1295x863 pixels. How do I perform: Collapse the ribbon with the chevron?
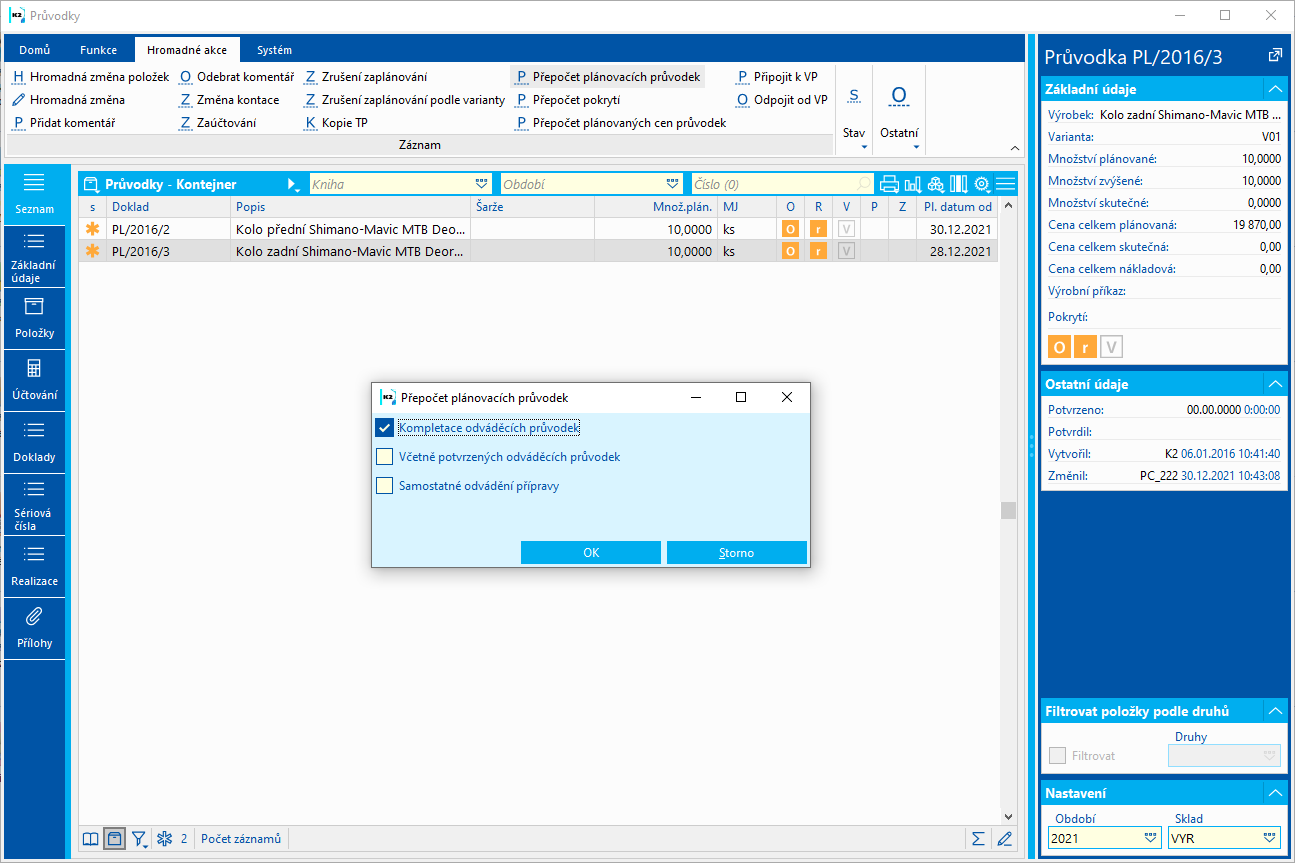point(1015,147)
